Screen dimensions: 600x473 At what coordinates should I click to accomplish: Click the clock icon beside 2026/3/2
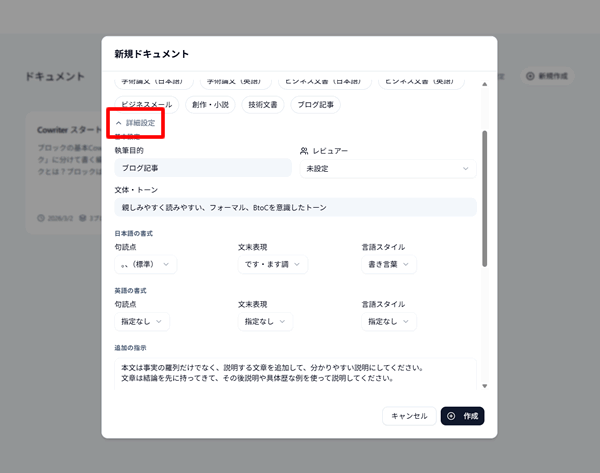click(41, 218)
